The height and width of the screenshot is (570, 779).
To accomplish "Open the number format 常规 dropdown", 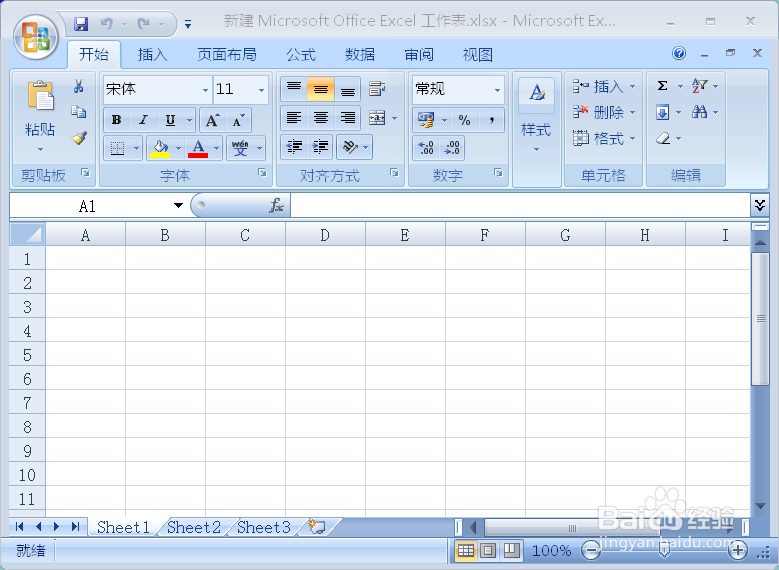I will click(x=497, y=90).
